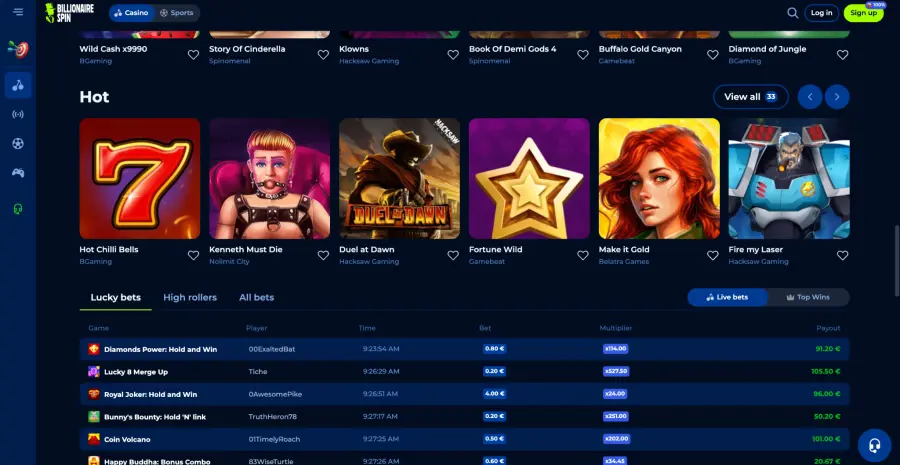Open Hot Chilli Bells game thumbnail
Viewport: 900px width, 465px height.
tap(140, 179)
